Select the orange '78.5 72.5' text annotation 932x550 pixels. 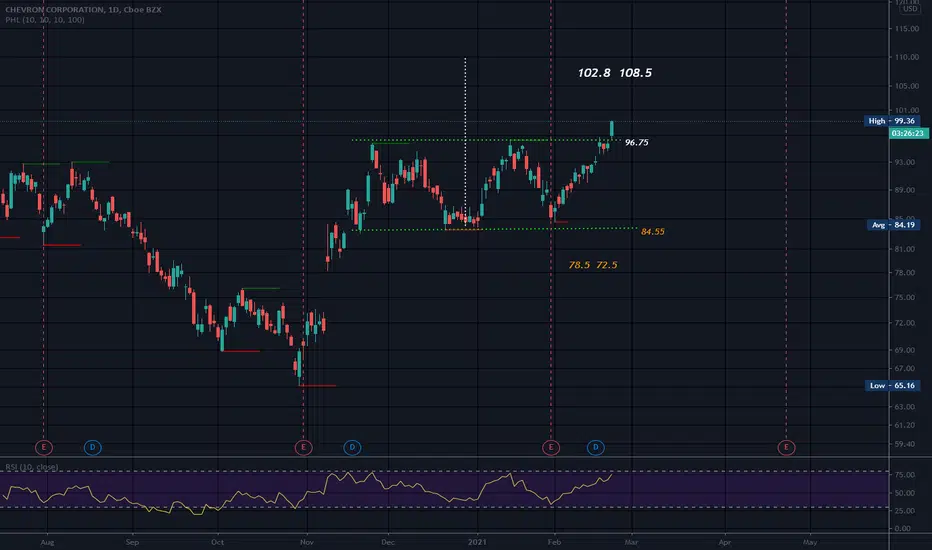(x=593, y=265)
